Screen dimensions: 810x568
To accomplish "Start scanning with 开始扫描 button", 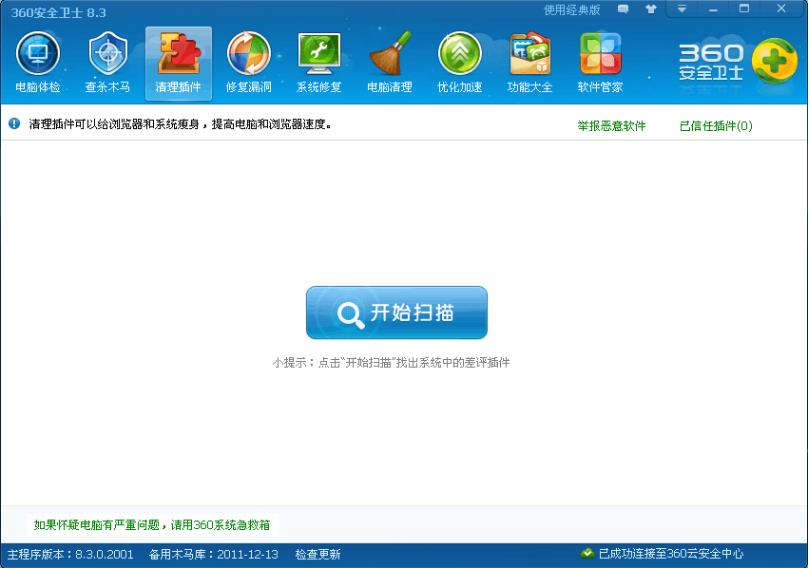I will [x=397, y=313].
